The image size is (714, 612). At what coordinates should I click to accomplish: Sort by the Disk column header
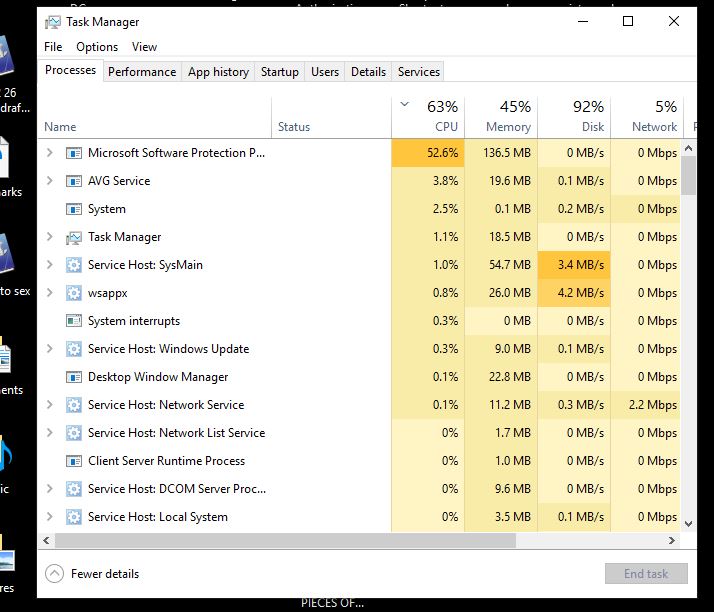(x=574, y=117)
